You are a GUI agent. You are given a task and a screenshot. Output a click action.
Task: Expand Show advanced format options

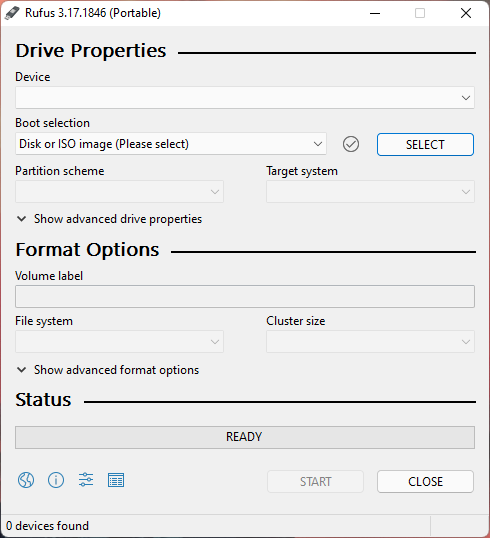(x=108, y=370)
